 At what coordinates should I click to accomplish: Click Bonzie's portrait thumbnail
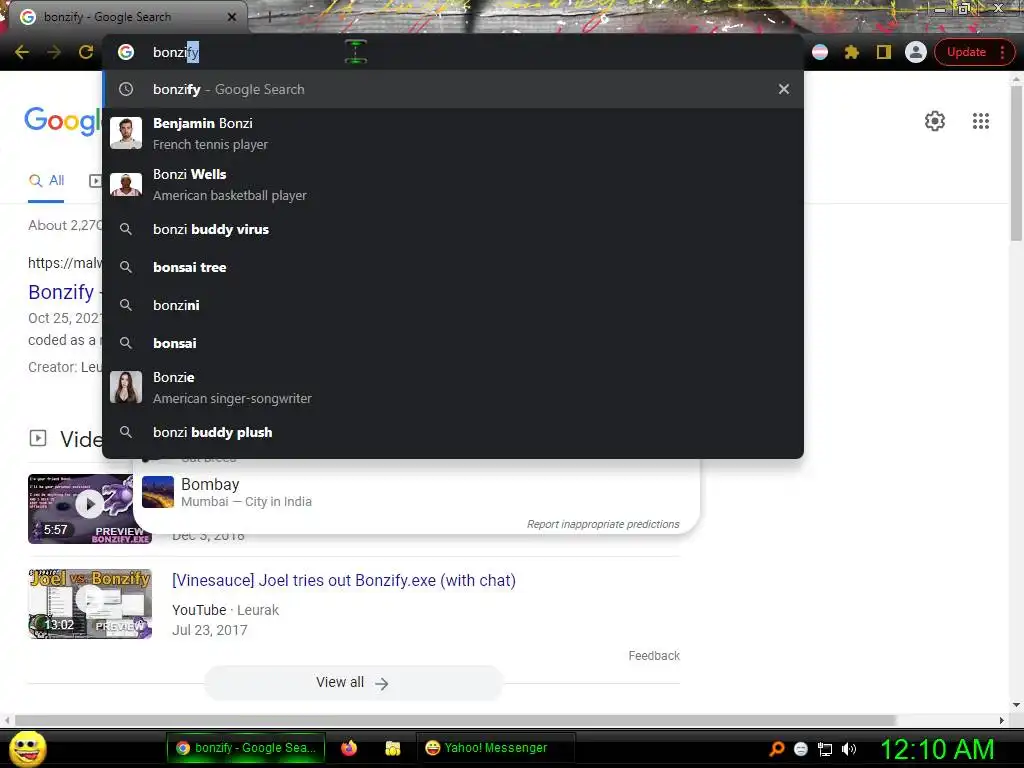[x=126, y=387]
